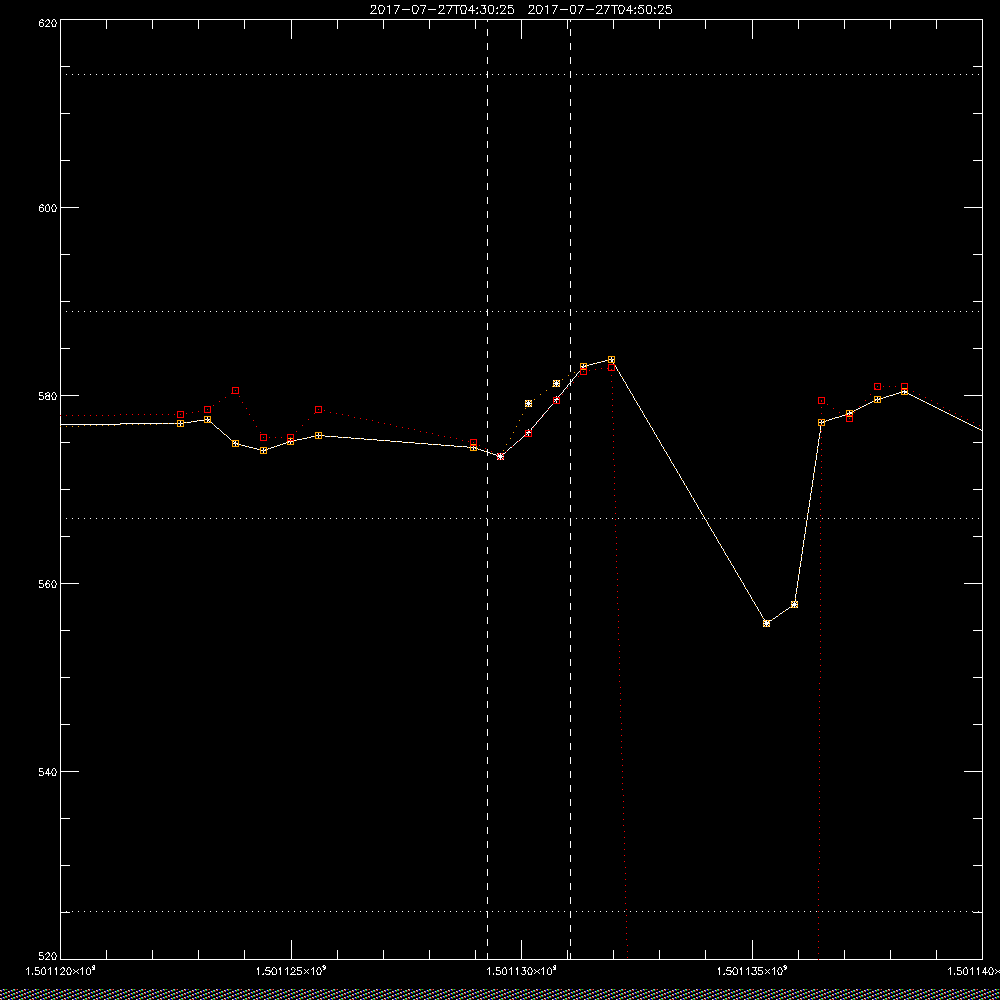1000x1000 pixels.
Task: Click the 1.501135×10⁹ x-axis label
Action: coord(752,971)
